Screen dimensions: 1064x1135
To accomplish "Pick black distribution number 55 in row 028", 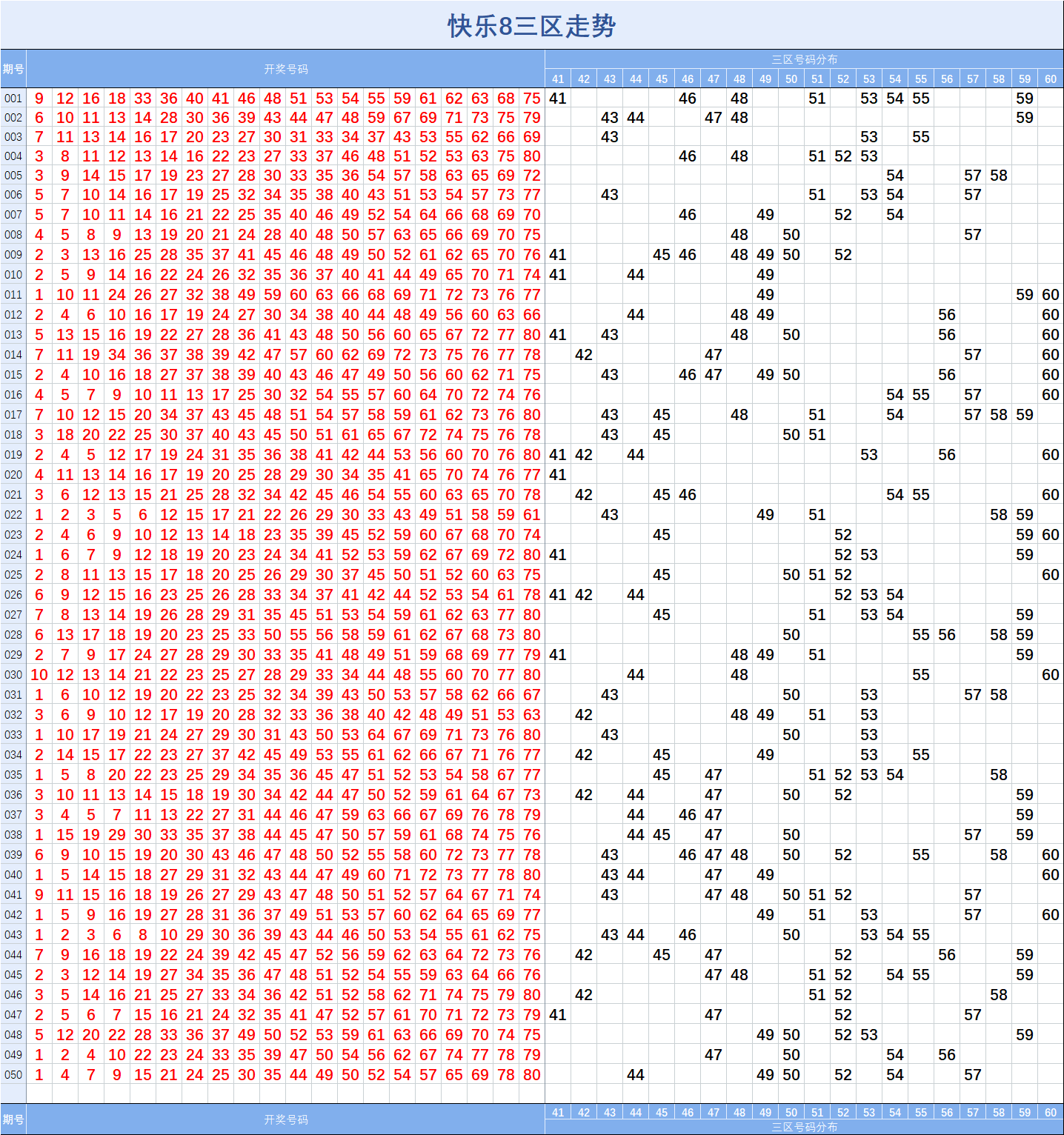I will pyautogui.click(x=921, y=635).
